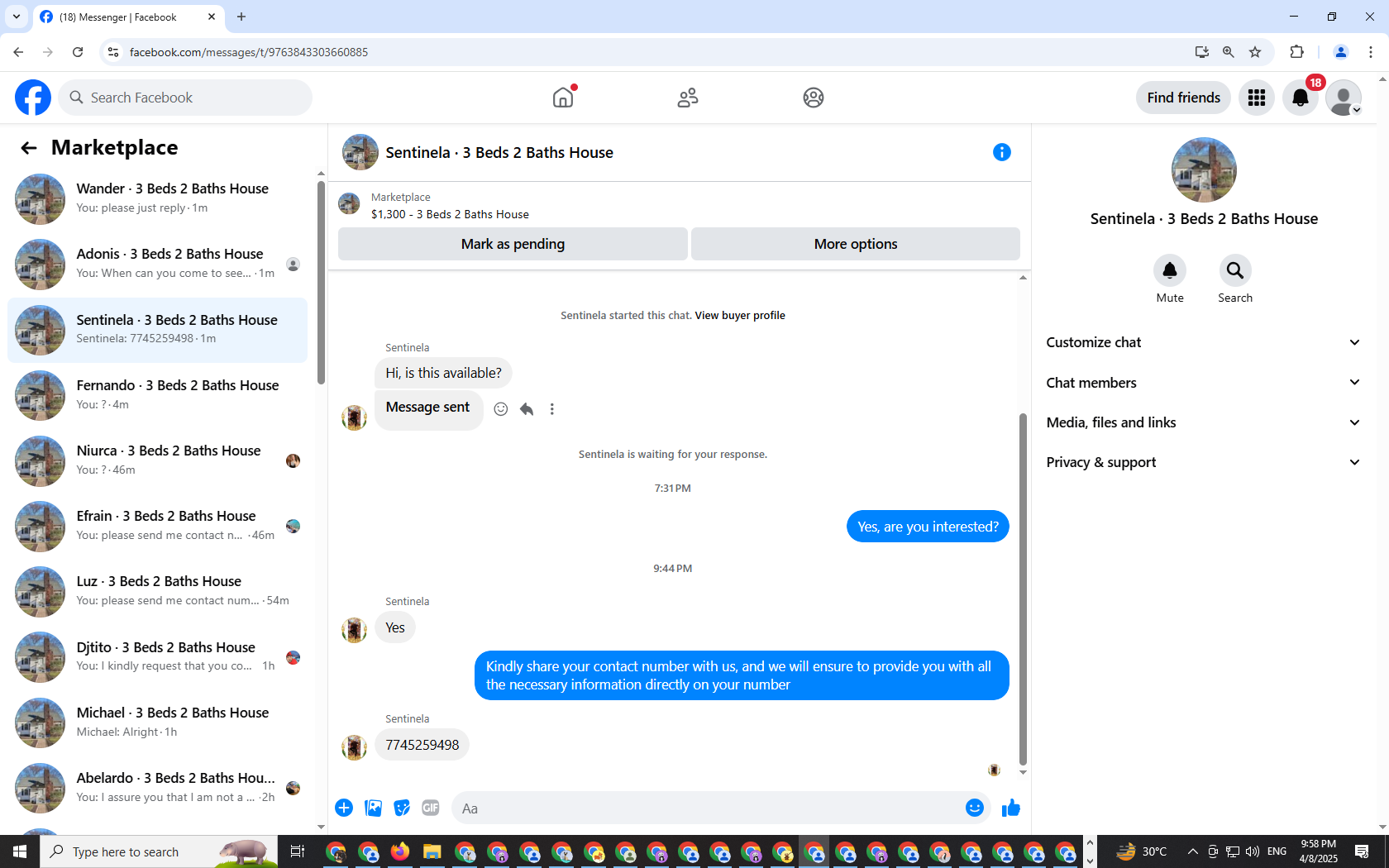Open conversation information icon
1389x868 pixels.
tap(1002, 152)
